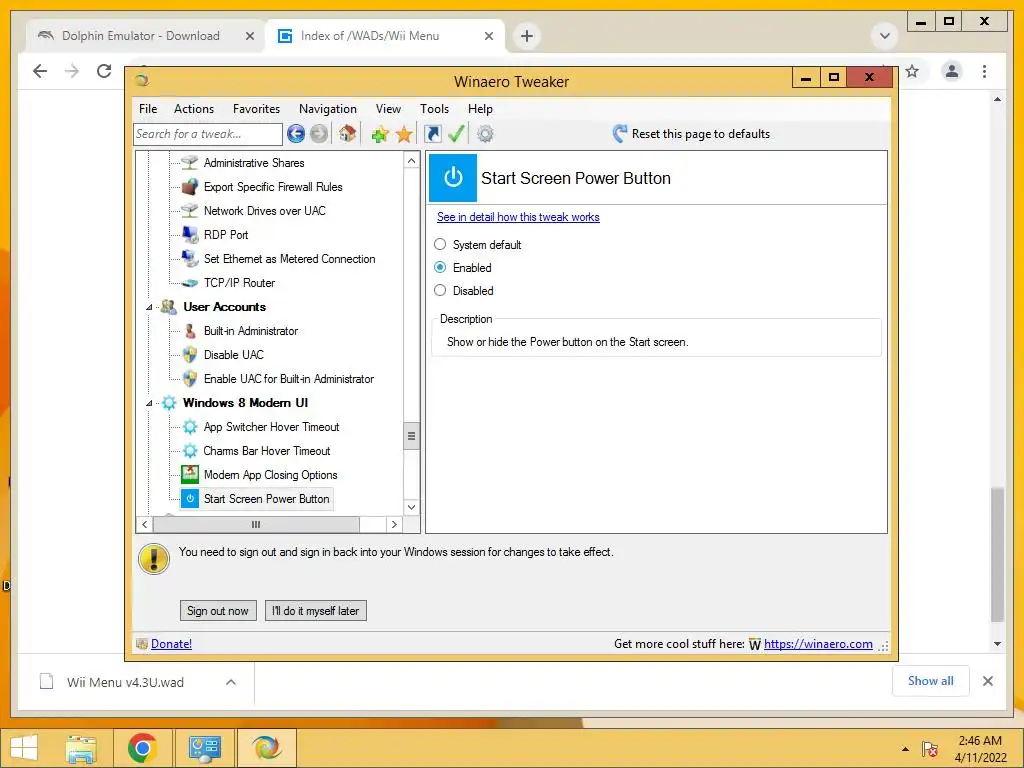Add this tweak to favorites with green plus star
The height and width of the screenshot is (768, 1024).
(379, 135)
